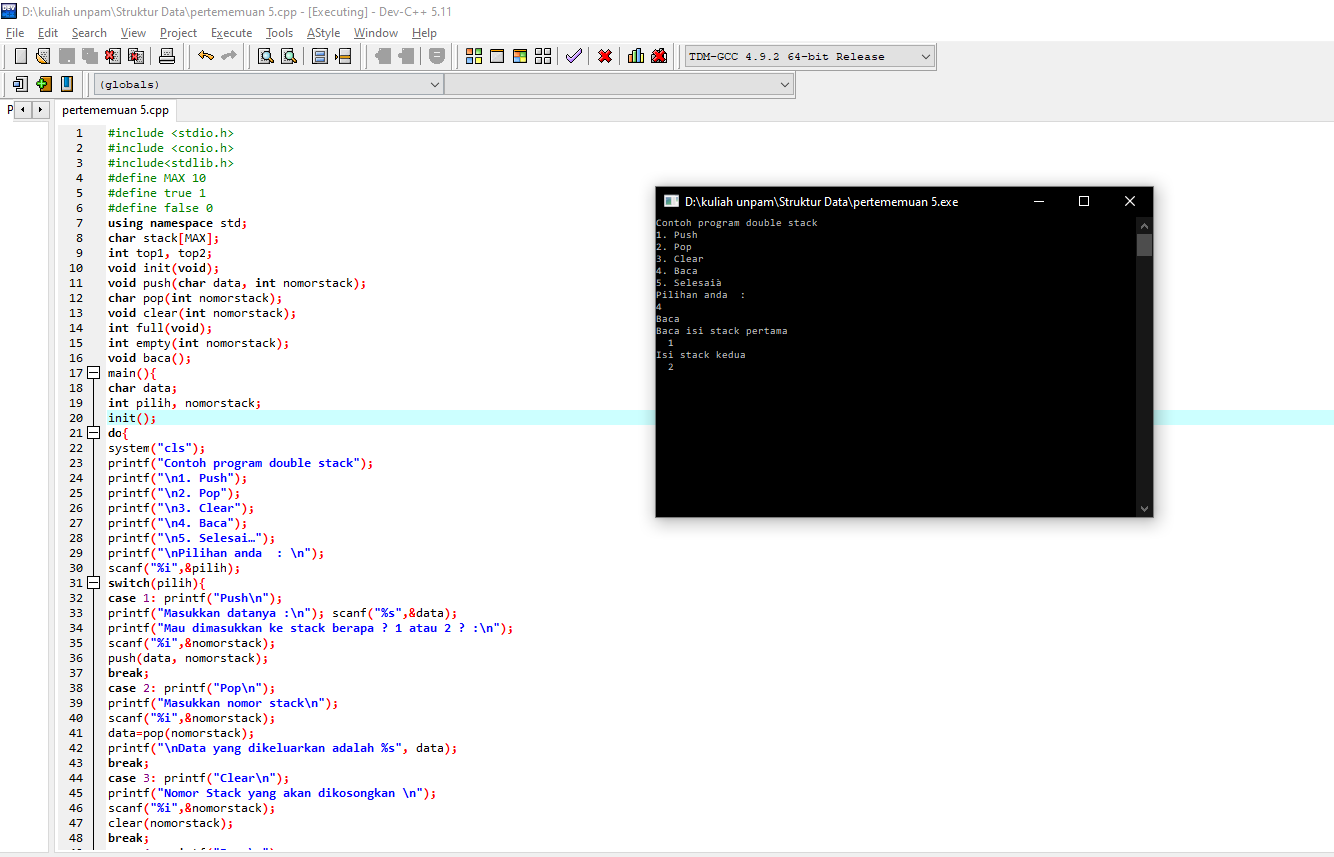Image resolution: width=1334 pixels, height=857 pixels.
Task: Click the Goto line icon
Action: pyautogui.click(x=343, y=56)
